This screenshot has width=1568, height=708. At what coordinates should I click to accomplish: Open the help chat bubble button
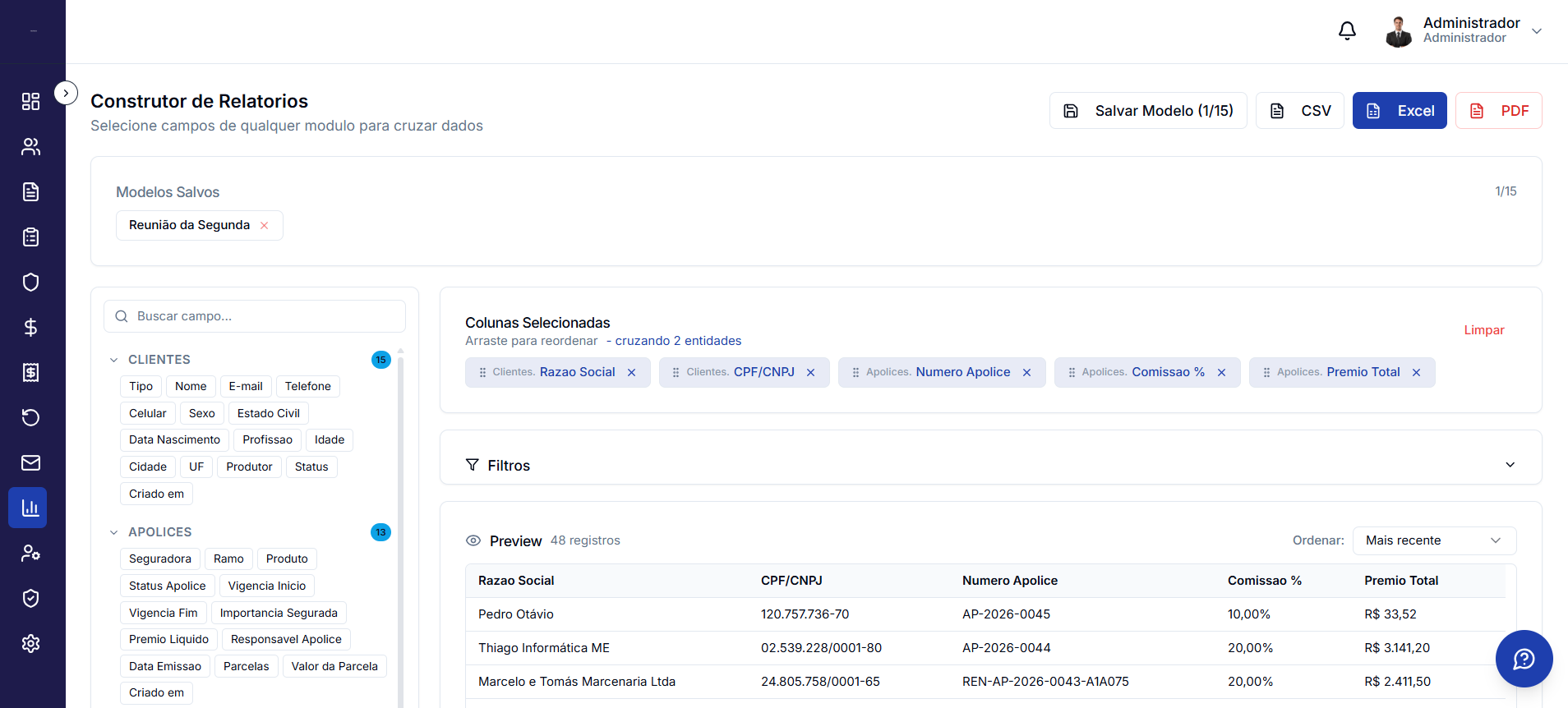(x=1524, y=659)
